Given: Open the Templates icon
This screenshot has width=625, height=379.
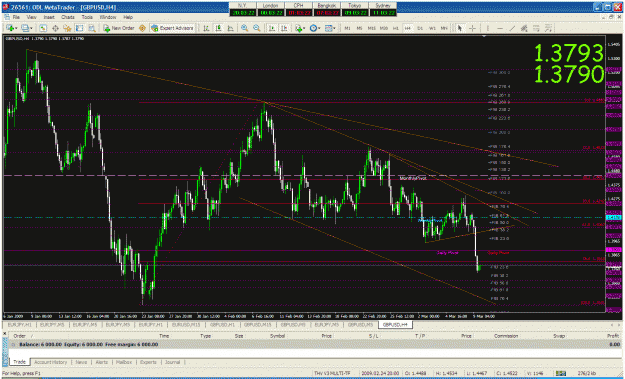Looking at the screenshot, I should click(328, 28).
